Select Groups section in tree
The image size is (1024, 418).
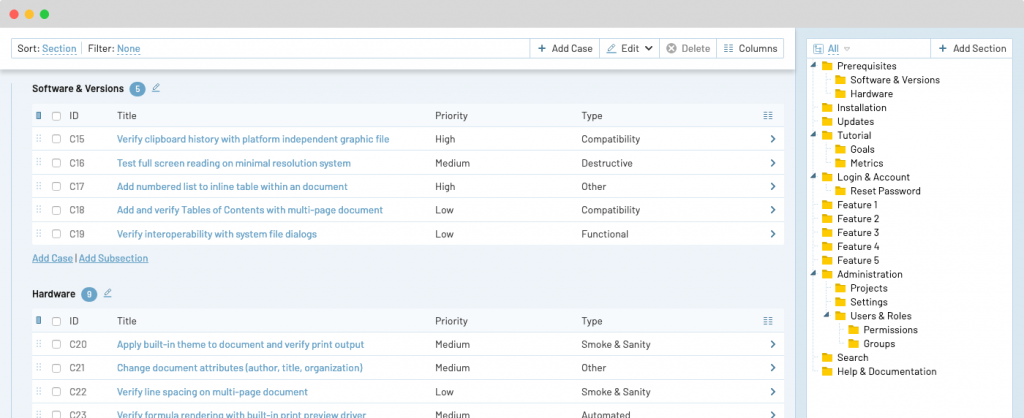pyautogui.click(x=879, y=344)
